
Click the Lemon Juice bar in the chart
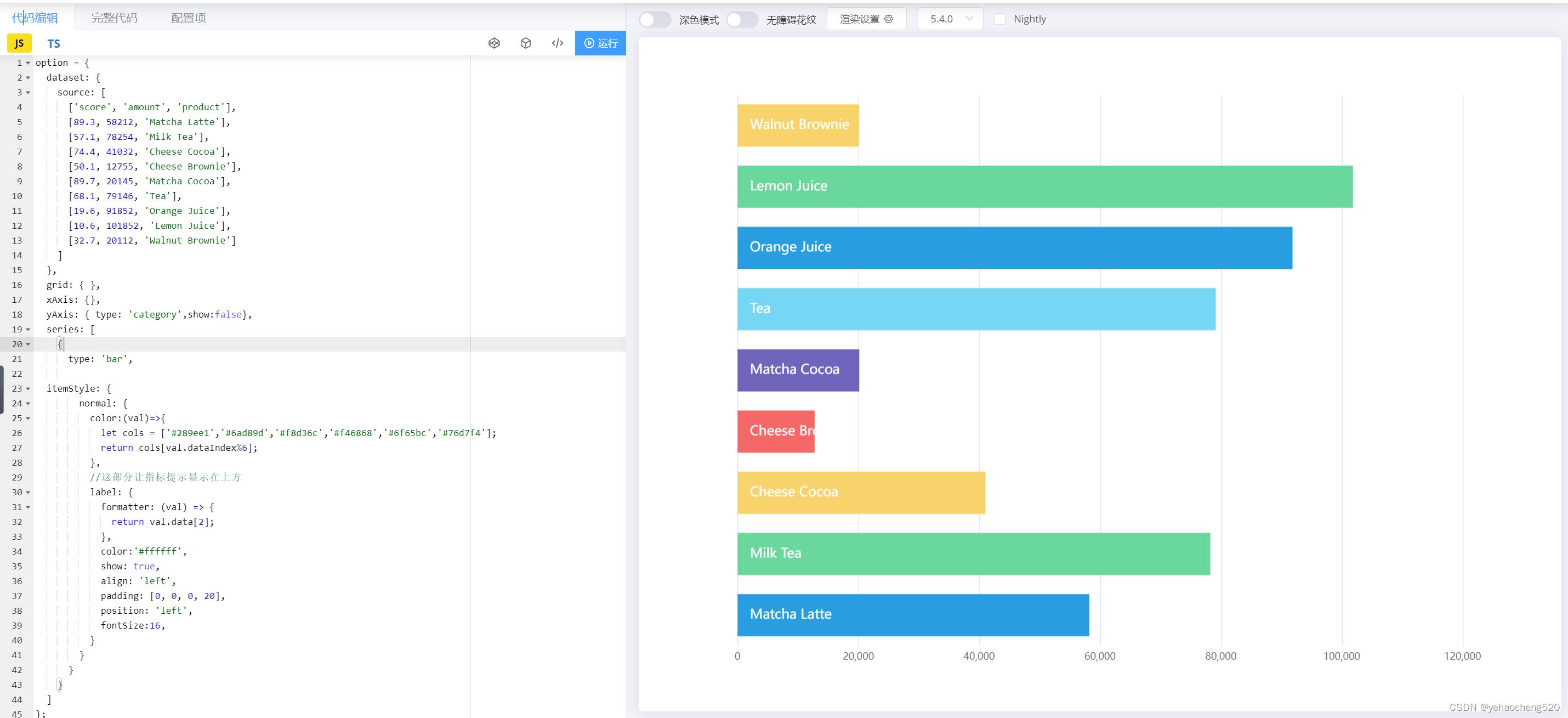1035,186
